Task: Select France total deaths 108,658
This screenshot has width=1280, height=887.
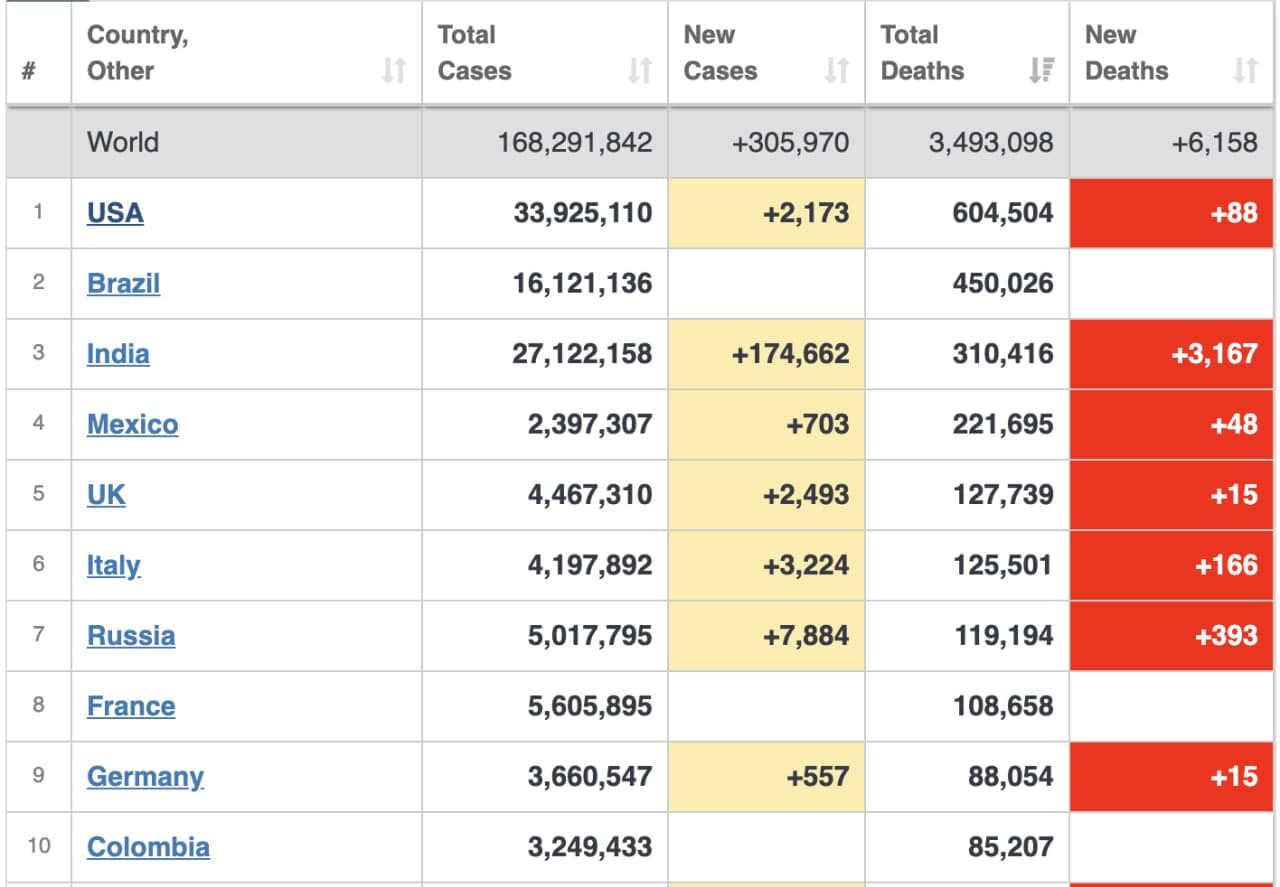Action: click(x=1003, y=706)
